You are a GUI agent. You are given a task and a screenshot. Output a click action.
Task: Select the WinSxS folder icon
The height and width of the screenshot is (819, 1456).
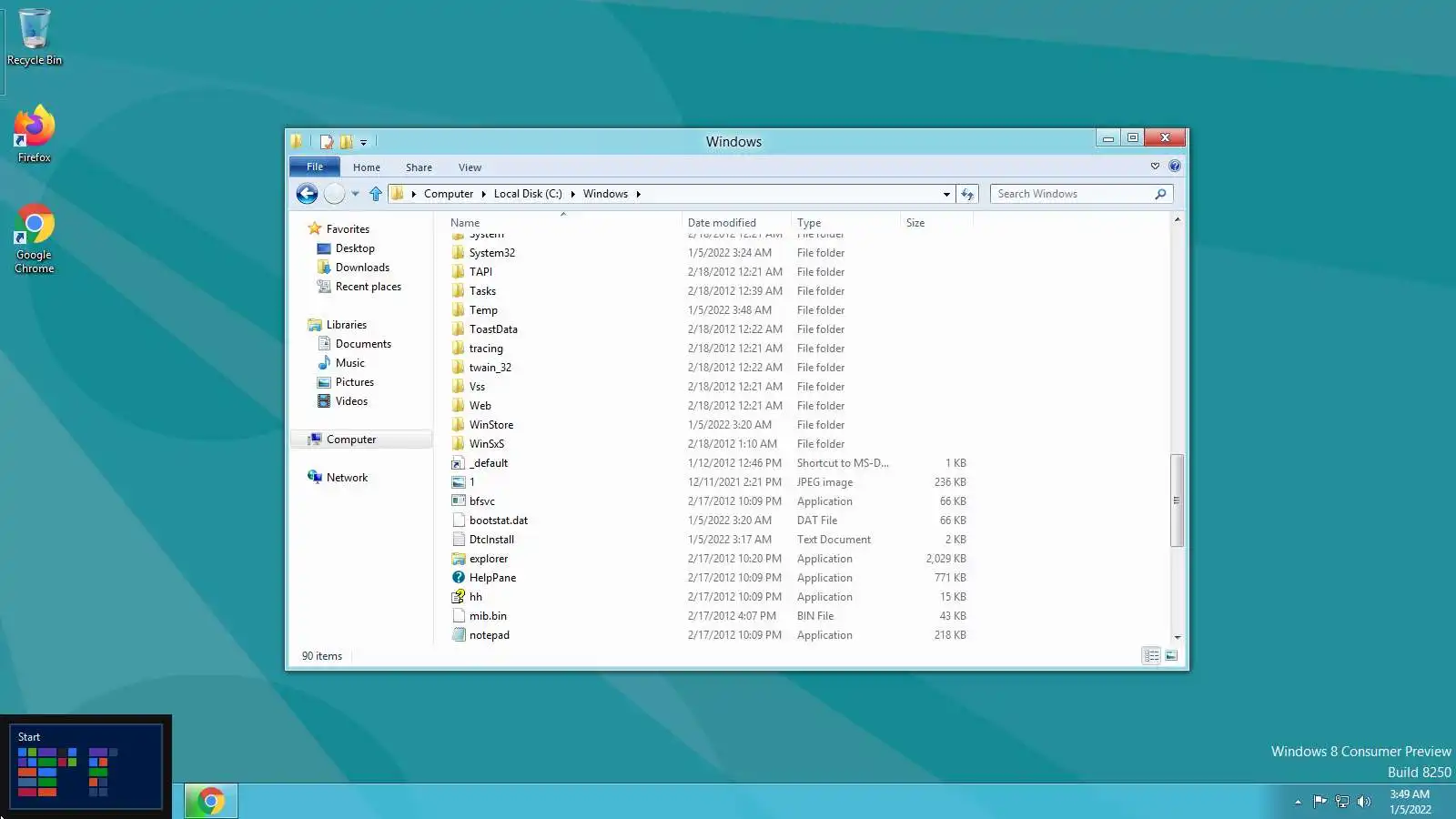point(459,444)
